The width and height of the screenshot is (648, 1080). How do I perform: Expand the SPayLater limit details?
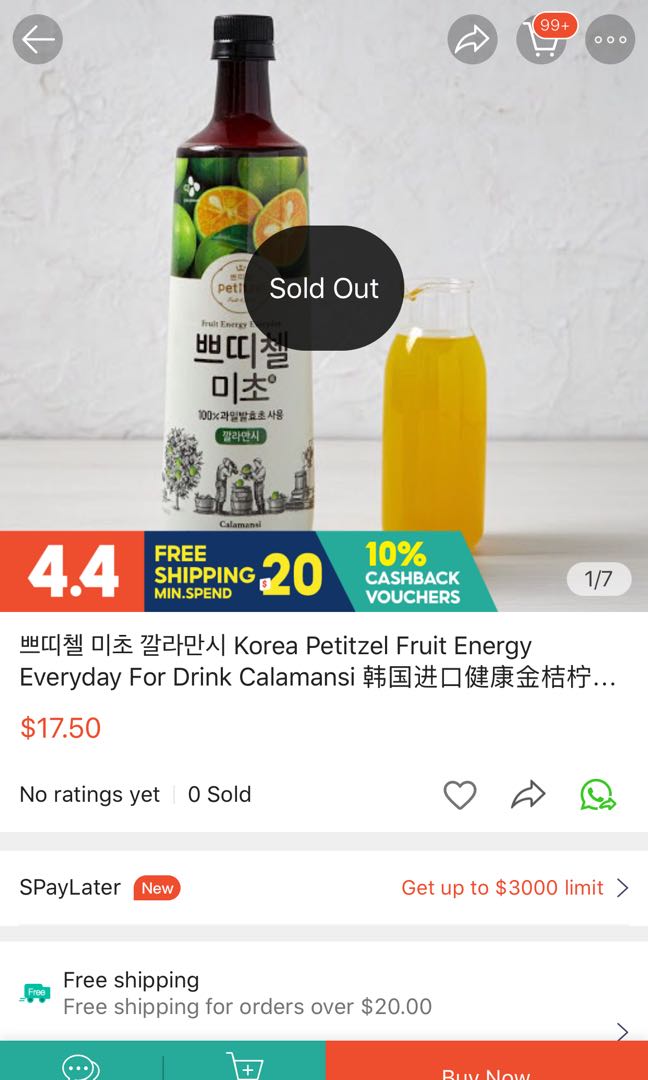pyautogui.click(x=622, y=887)
